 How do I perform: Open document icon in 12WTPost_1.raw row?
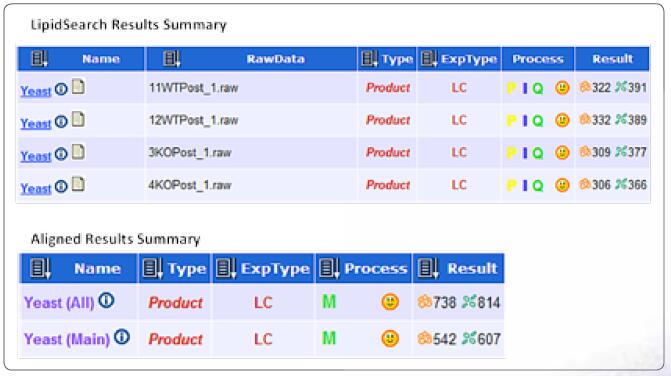click(78, 120)
